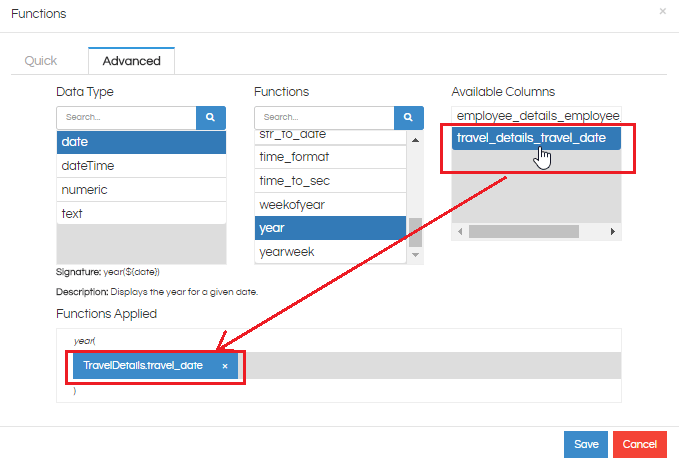This screenshot has width=679, height=461.
Task: Click the Functions list vertical scrollbar thumb
Action: point(415,232)
